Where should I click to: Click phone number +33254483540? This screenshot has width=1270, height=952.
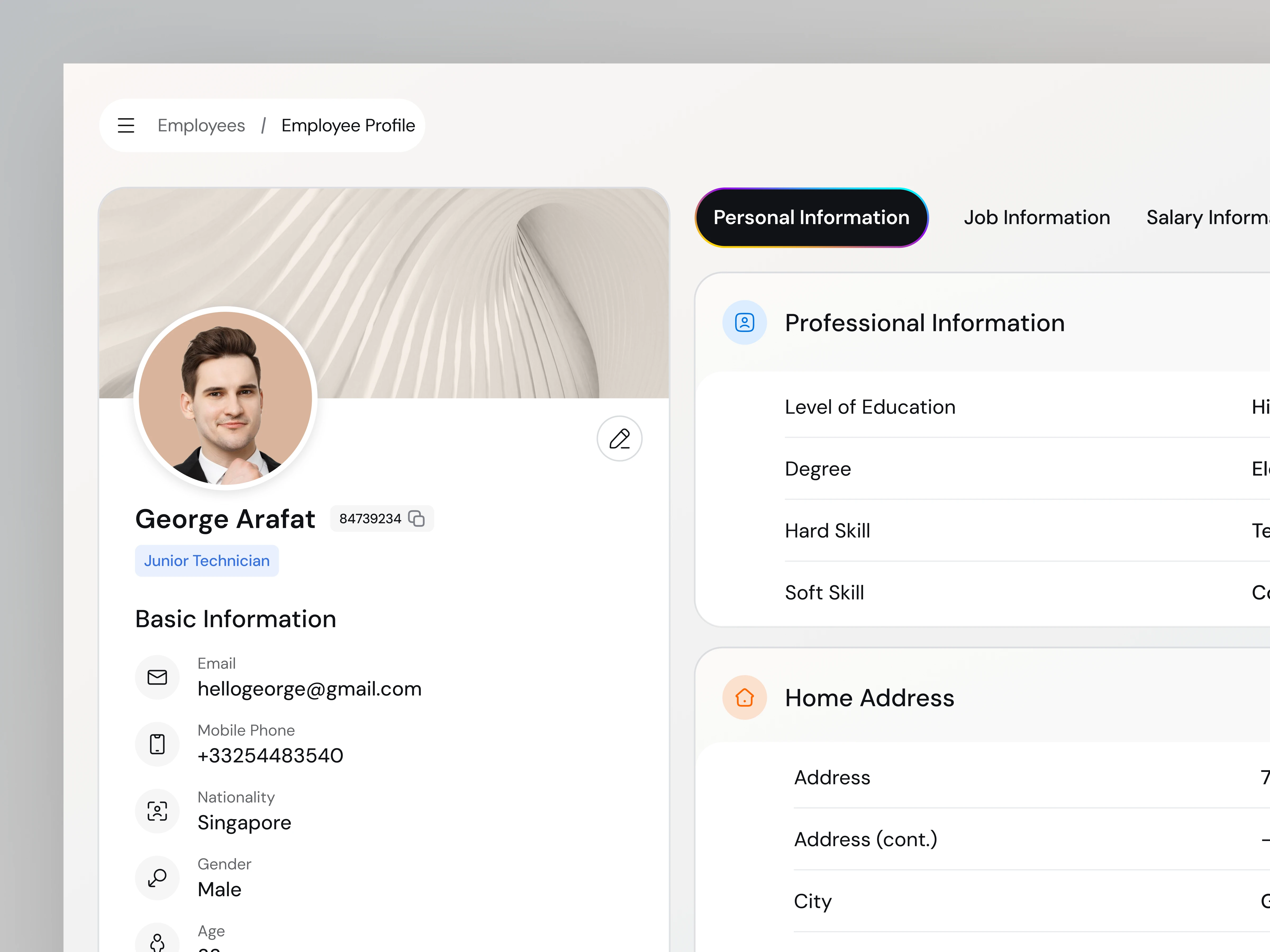pyautogui.click(x=270, y=756)
